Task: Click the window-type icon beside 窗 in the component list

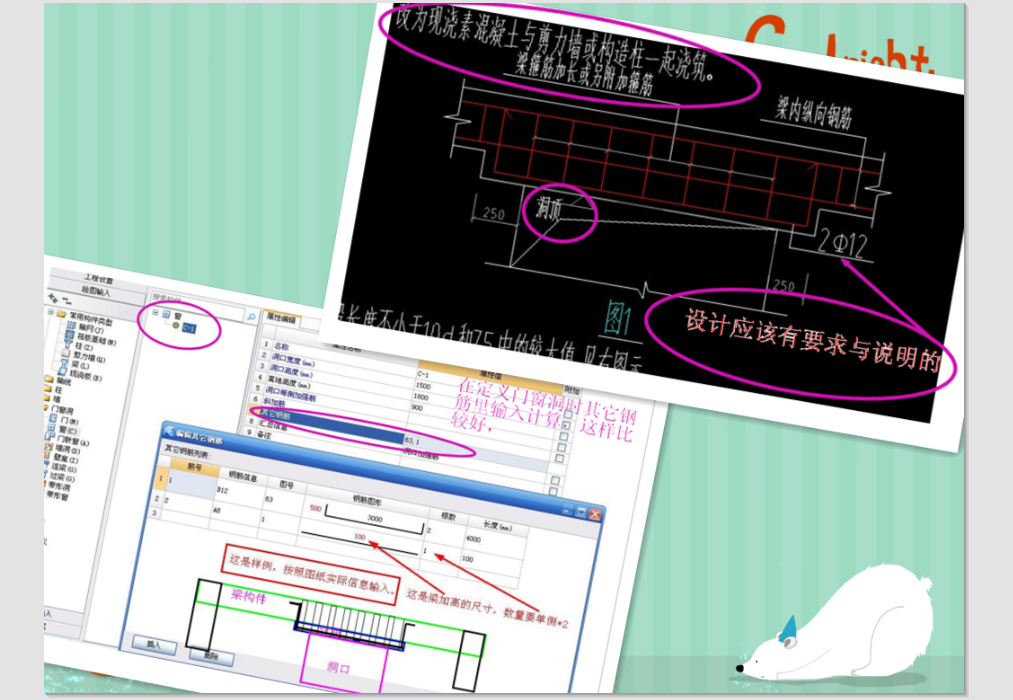Action: point(166,314)
